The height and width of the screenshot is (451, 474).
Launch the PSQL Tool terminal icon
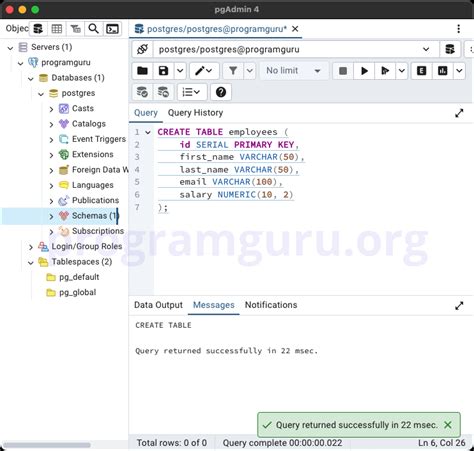click(112, 29)
